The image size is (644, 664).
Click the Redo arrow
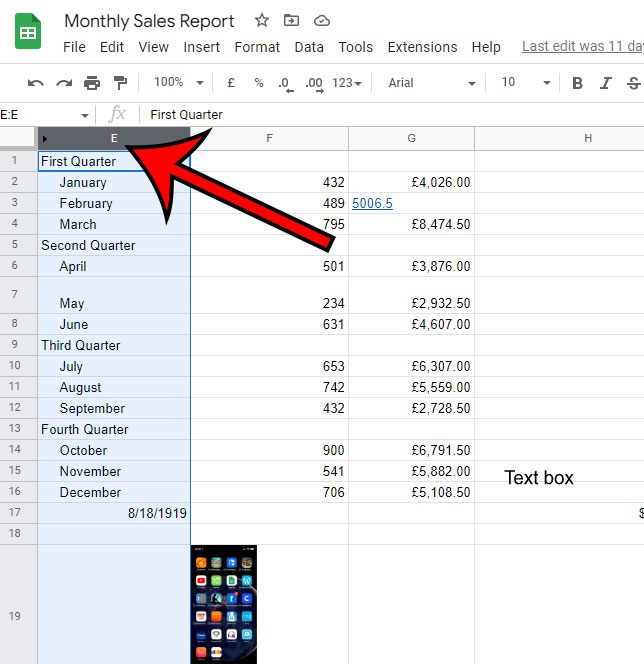pos(64,83)
